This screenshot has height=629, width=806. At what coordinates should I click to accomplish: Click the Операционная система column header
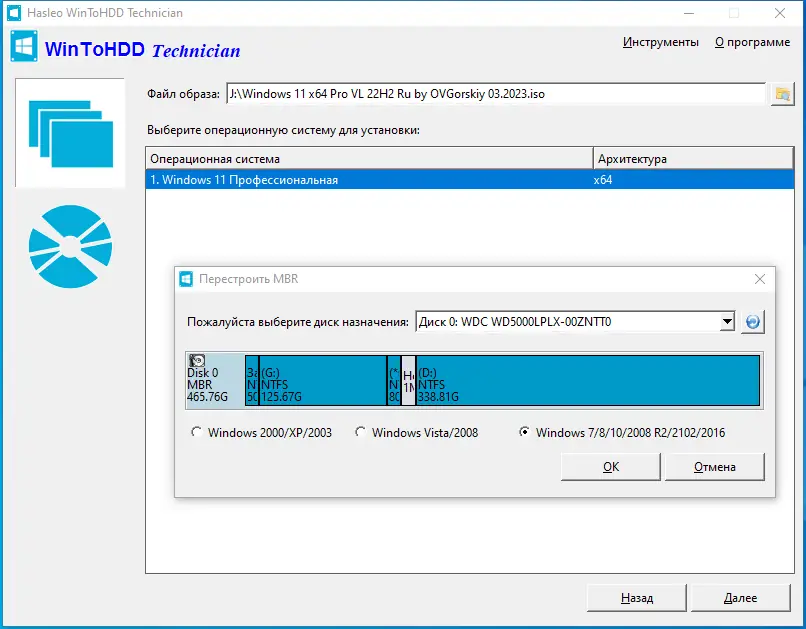pyautogui.click(x=369, y=159)
